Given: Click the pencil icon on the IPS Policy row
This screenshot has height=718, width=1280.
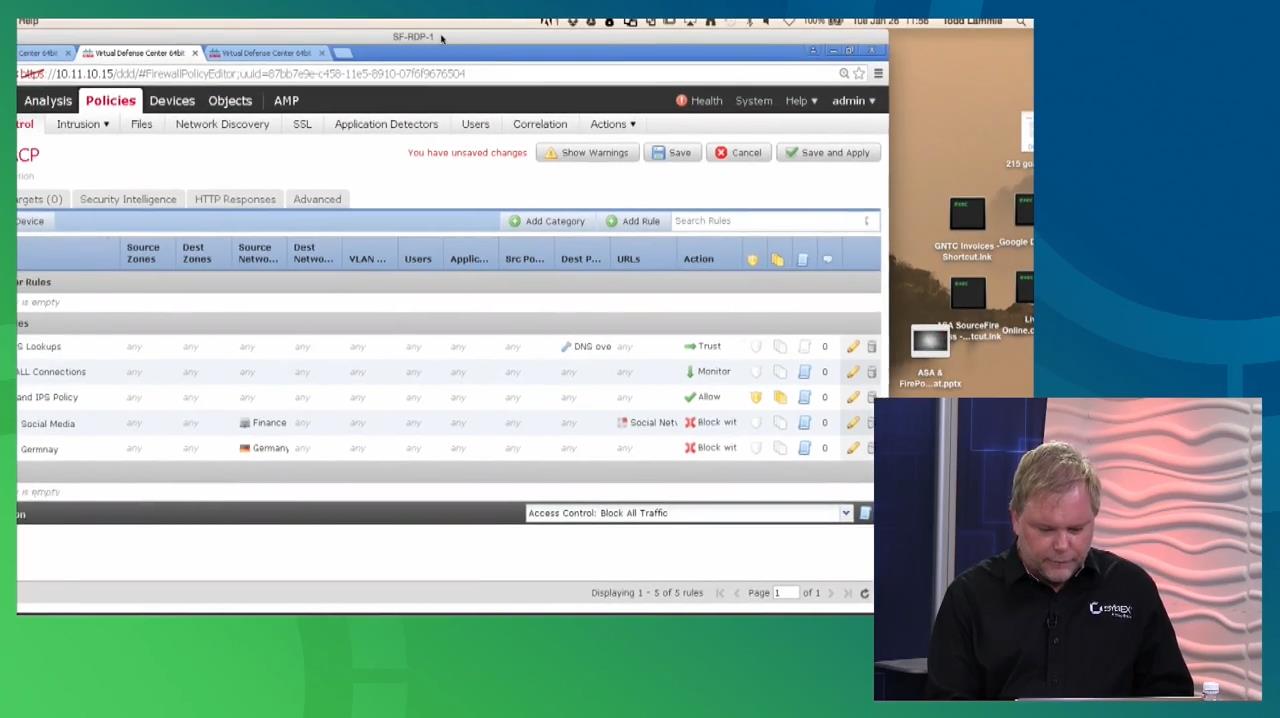Looking at the screenshot, I should (x=852, y=398).
